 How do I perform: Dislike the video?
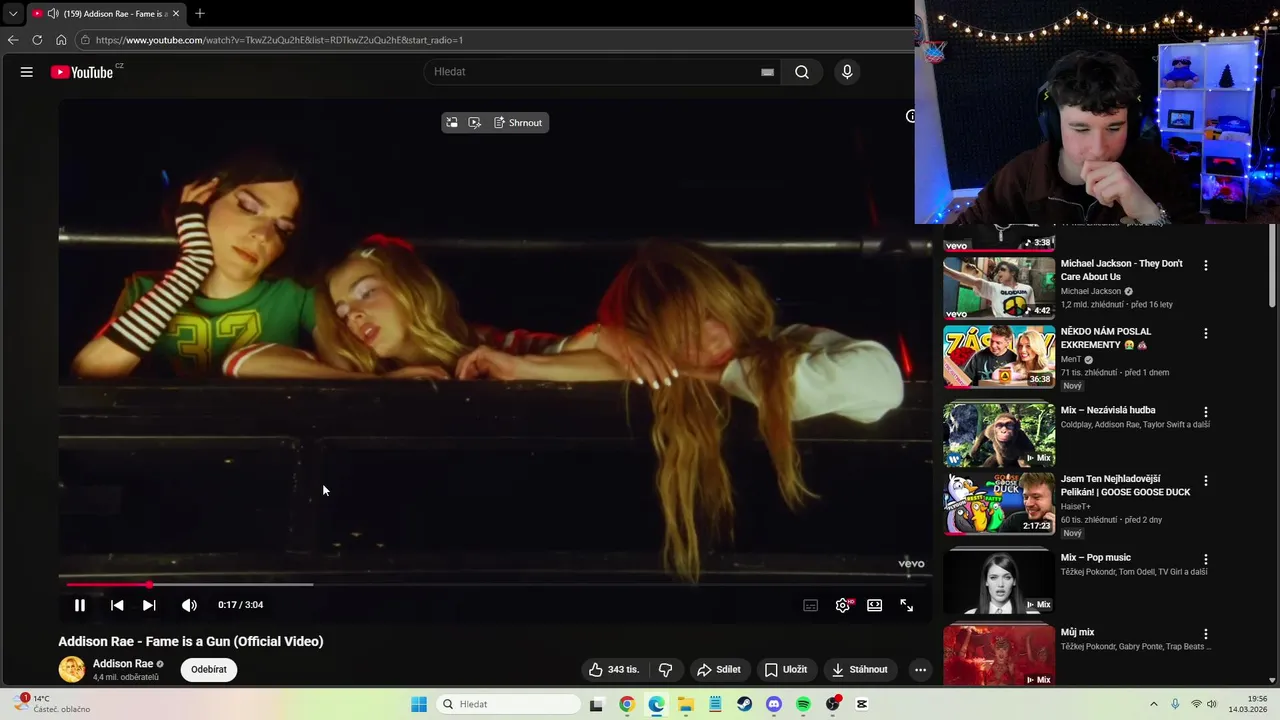(665, 670)
